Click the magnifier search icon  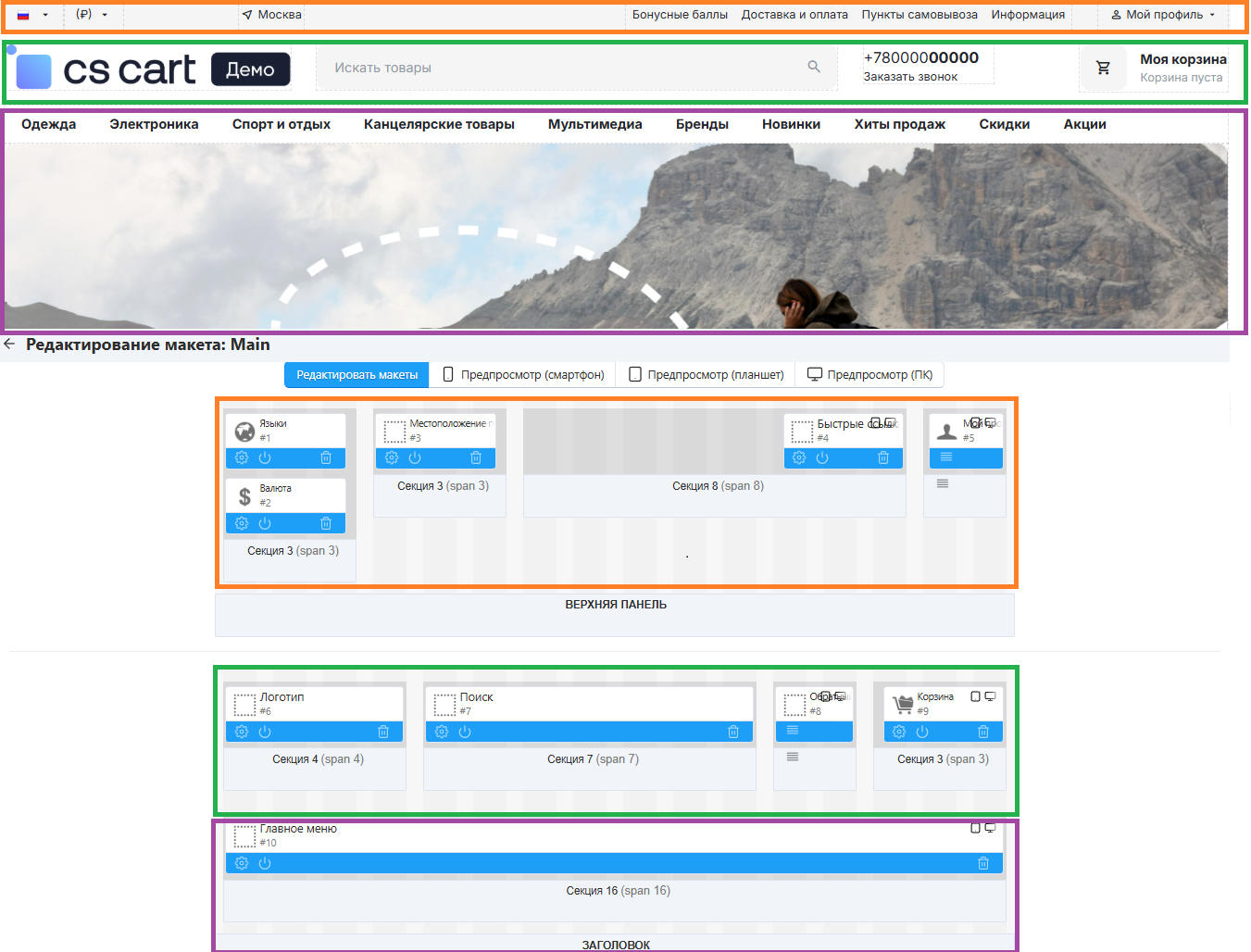tap(814, 67)
